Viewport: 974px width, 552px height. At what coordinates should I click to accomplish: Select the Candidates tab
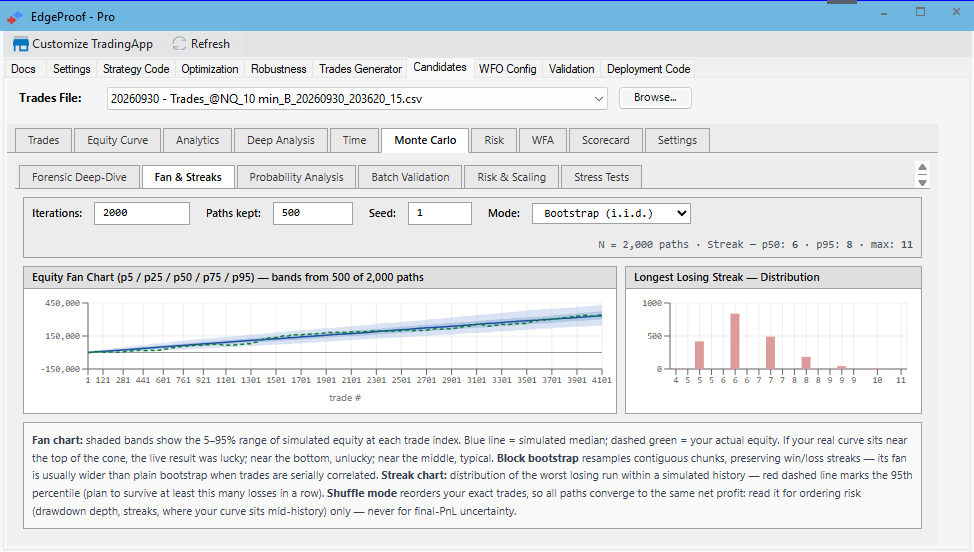440,67
